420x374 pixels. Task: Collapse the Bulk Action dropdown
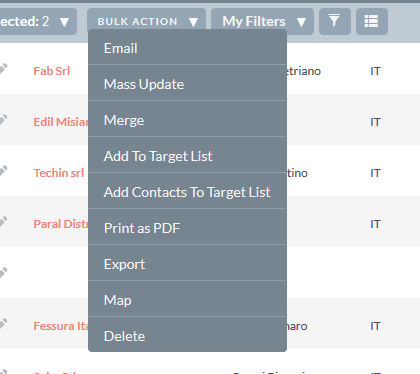[x=146, y=21]
